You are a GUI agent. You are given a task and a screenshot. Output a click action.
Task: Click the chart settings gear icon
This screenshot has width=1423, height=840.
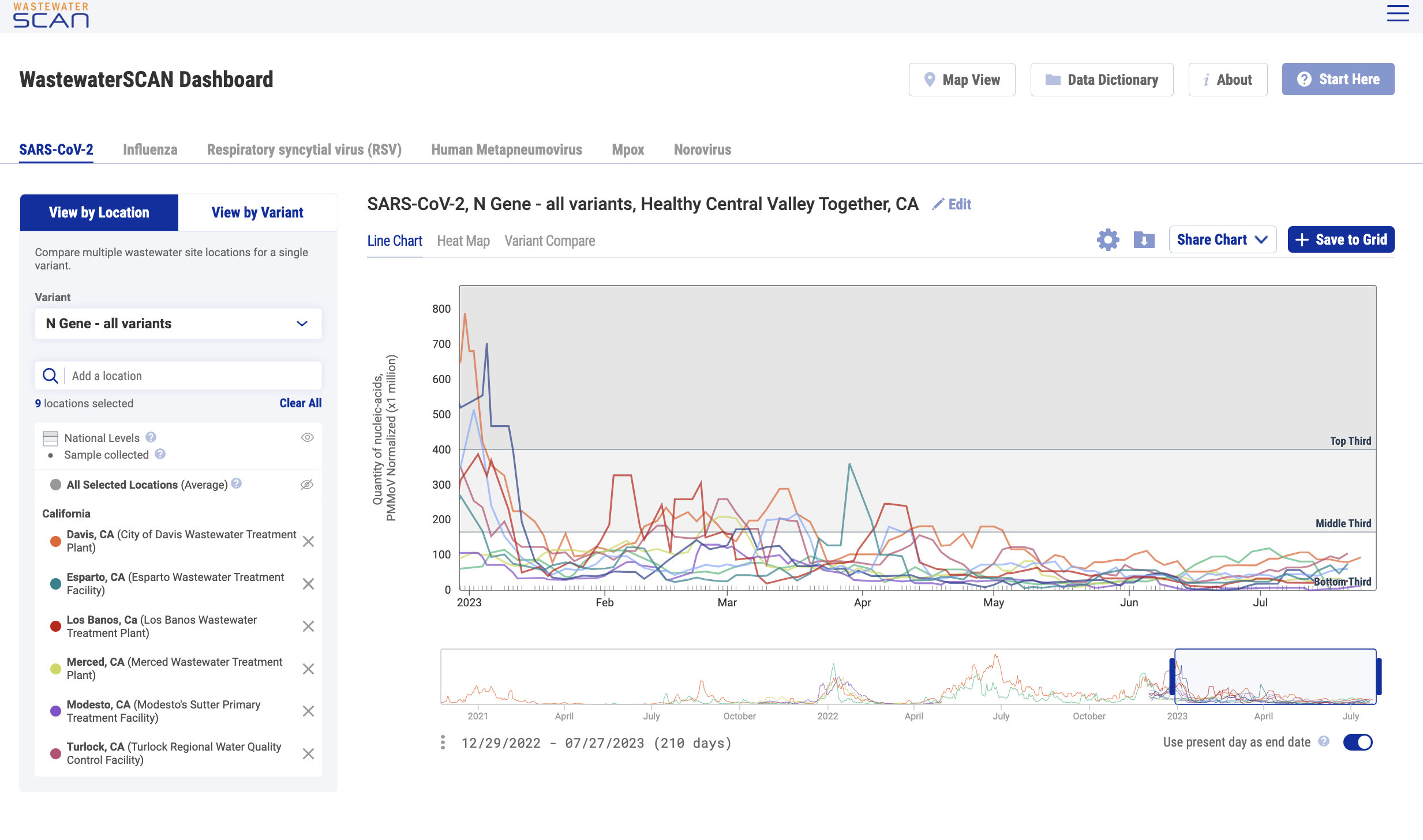1107,239
